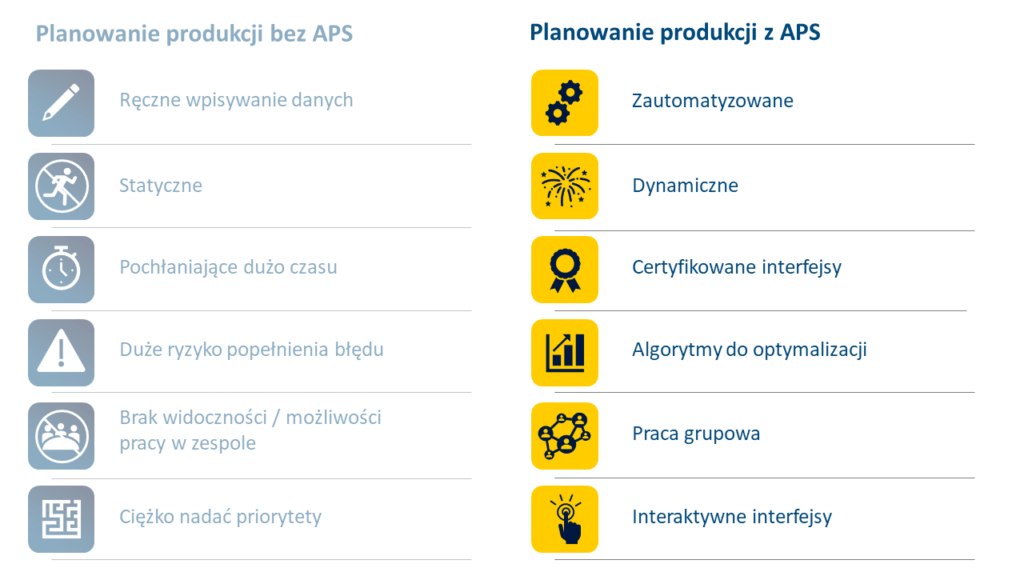Select the bar chart optimization icon
This screenshot has height=576, width=1024.
pos(565,352)
